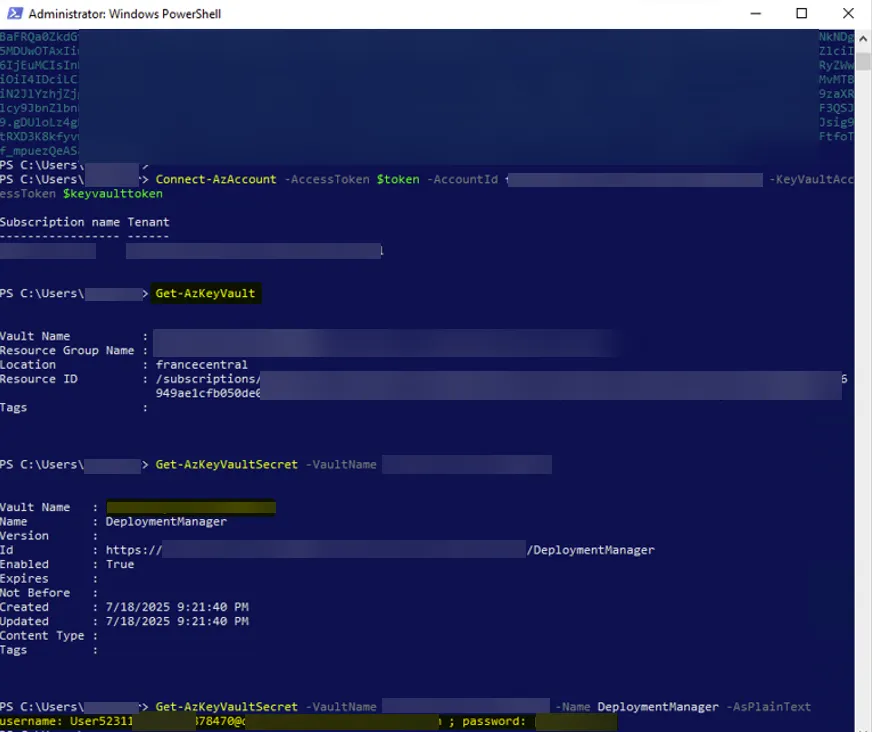This screenshot has width=872, height=732.
Task: Click the $token variable after -AccessToken
Action: [398, 180]
